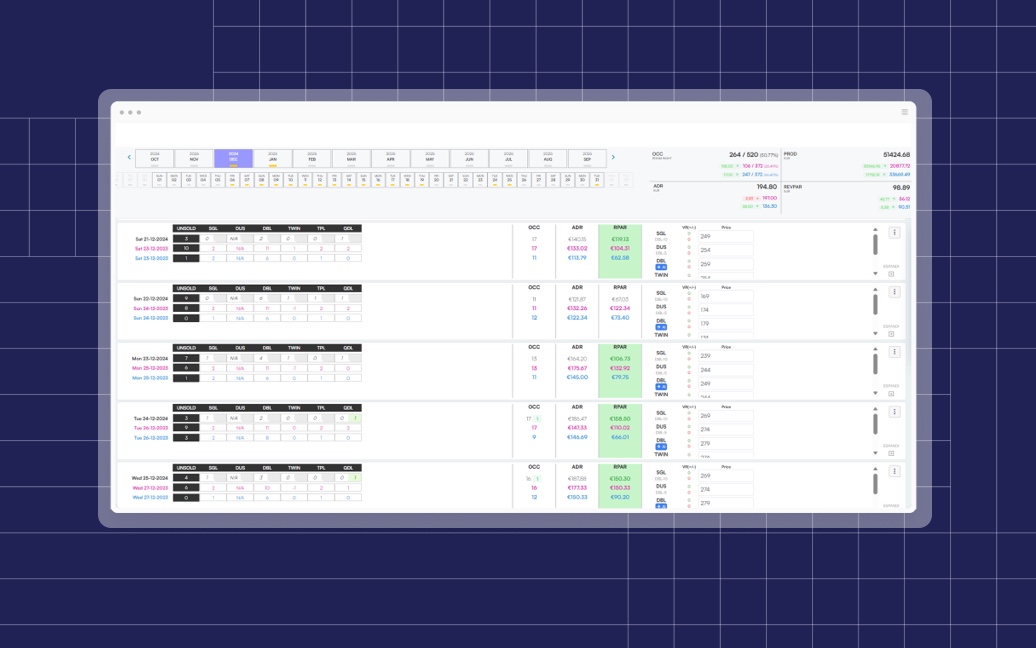
Task: Edit SGL price field showing 169
Action: point(725,296)
